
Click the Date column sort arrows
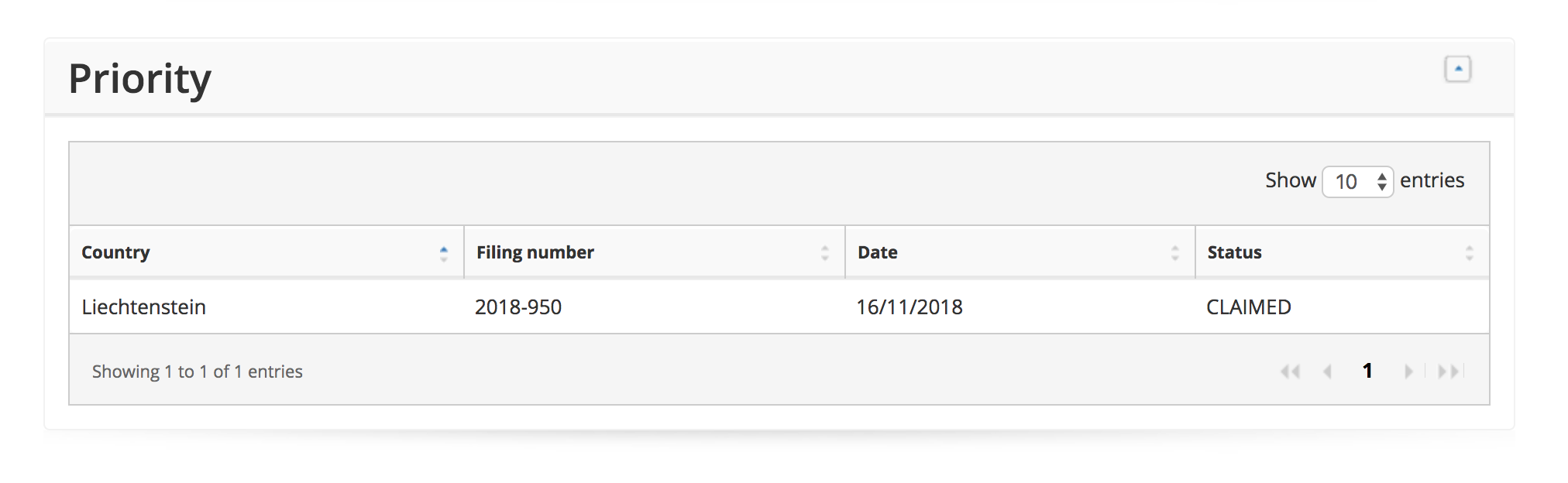[1174, 253]
